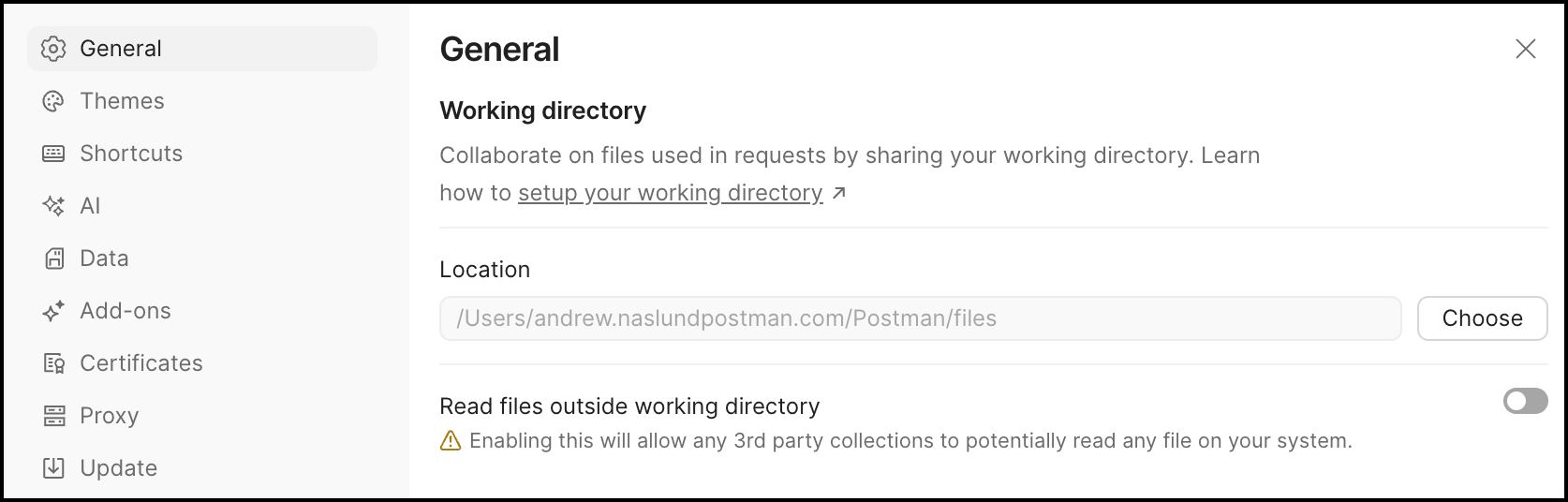Screen dimensions: 1568x502
Task: Select the Proxy settings section
Action: 110,416
